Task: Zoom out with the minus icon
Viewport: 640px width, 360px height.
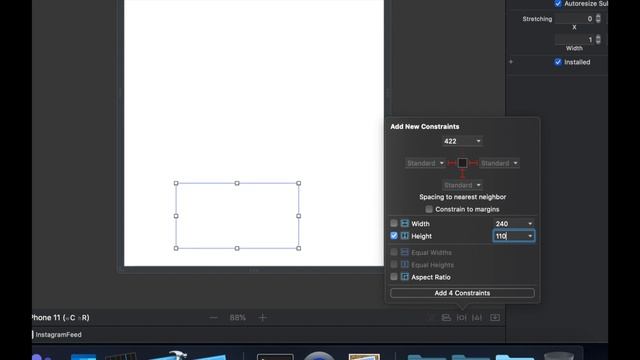Action: coord(213,318)
